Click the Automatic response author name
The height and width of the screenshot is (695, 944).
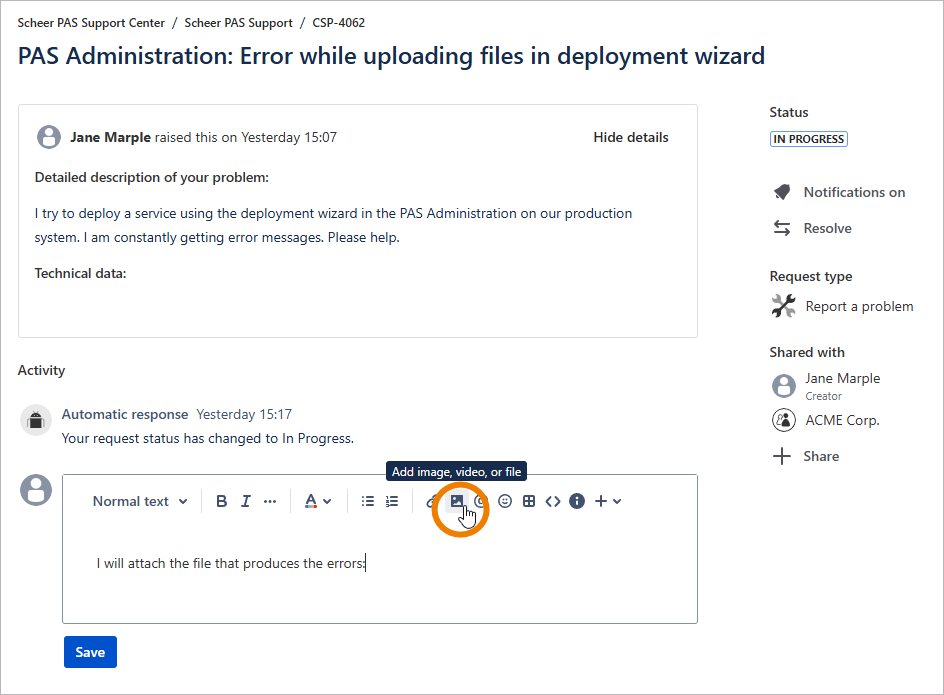[x=125, y=414]
